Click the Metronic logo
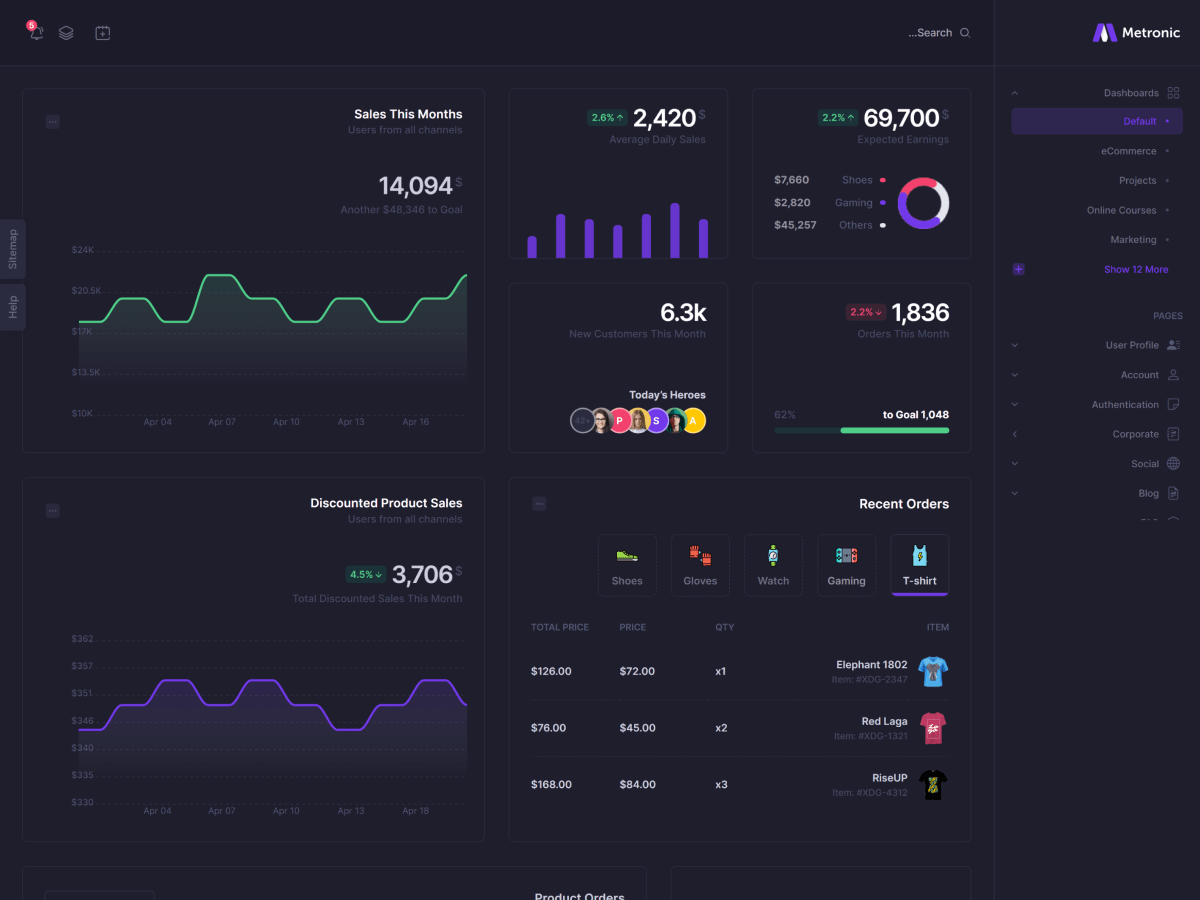The height and width of the screenshot is (900, 1200). tap(1136, 33)
